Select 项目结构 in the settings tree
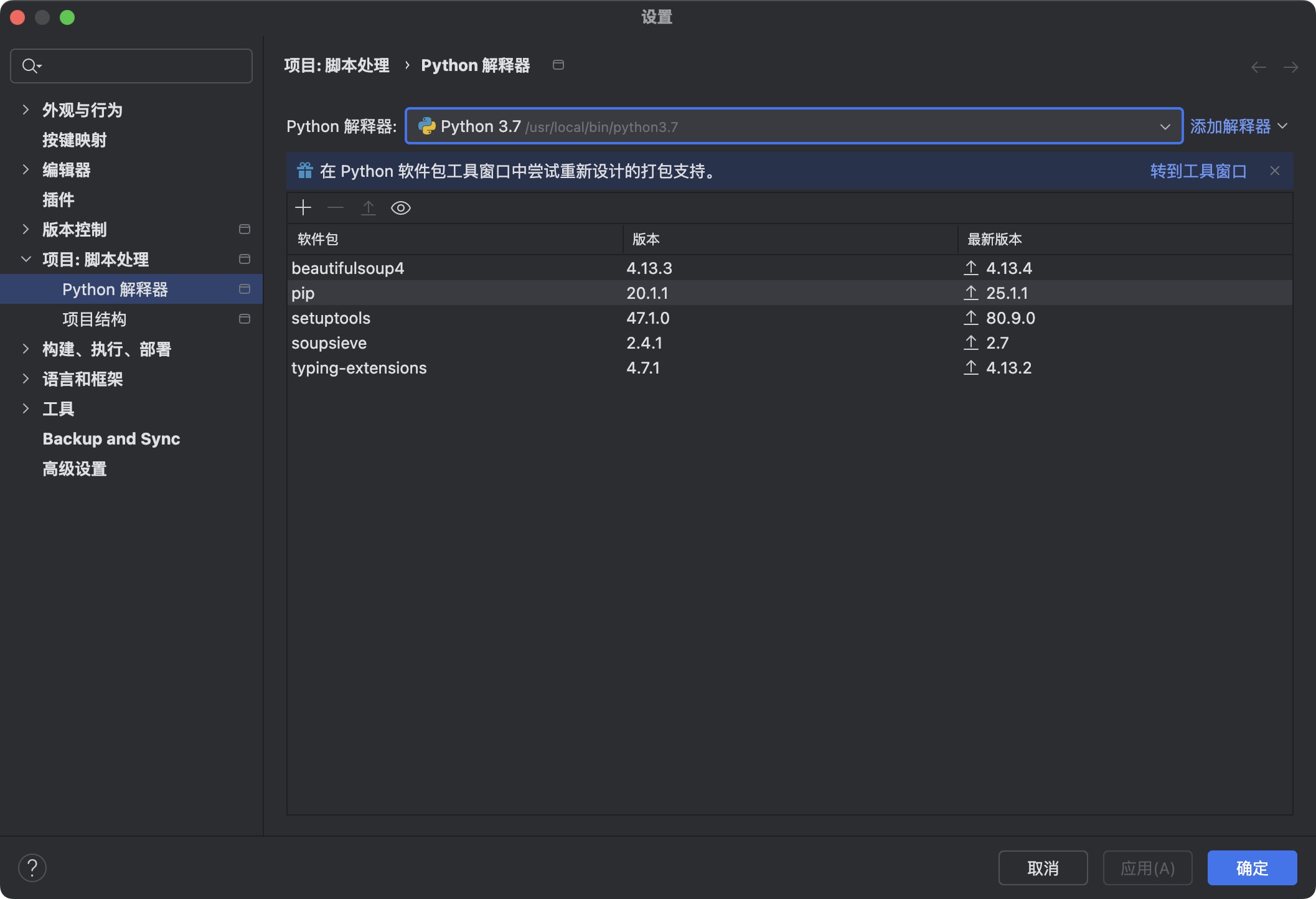 pyautogui.click(x=94, y=319)
